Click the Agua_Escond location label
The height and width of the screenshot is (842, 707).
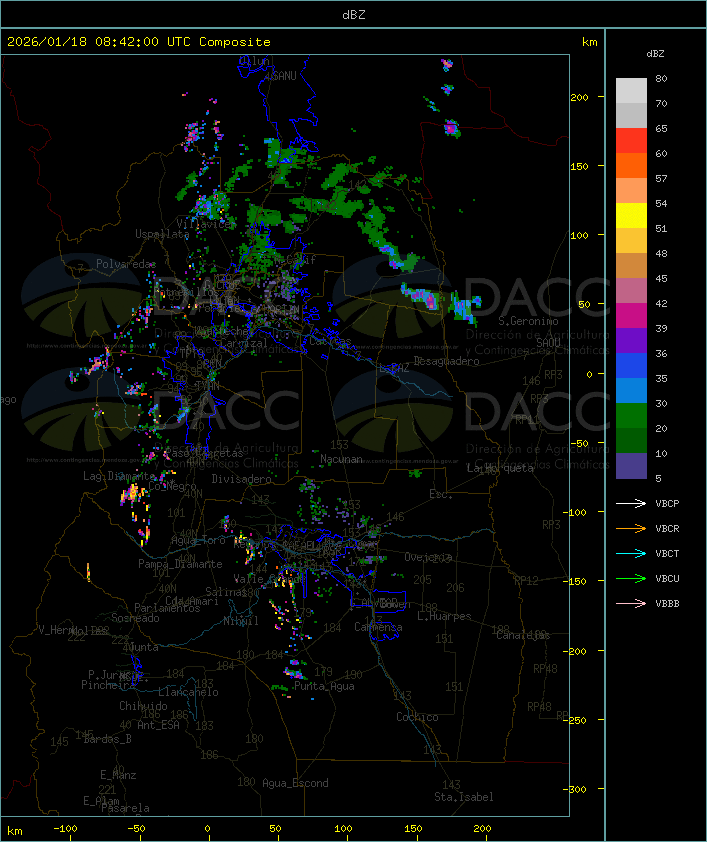click(295, 783)
